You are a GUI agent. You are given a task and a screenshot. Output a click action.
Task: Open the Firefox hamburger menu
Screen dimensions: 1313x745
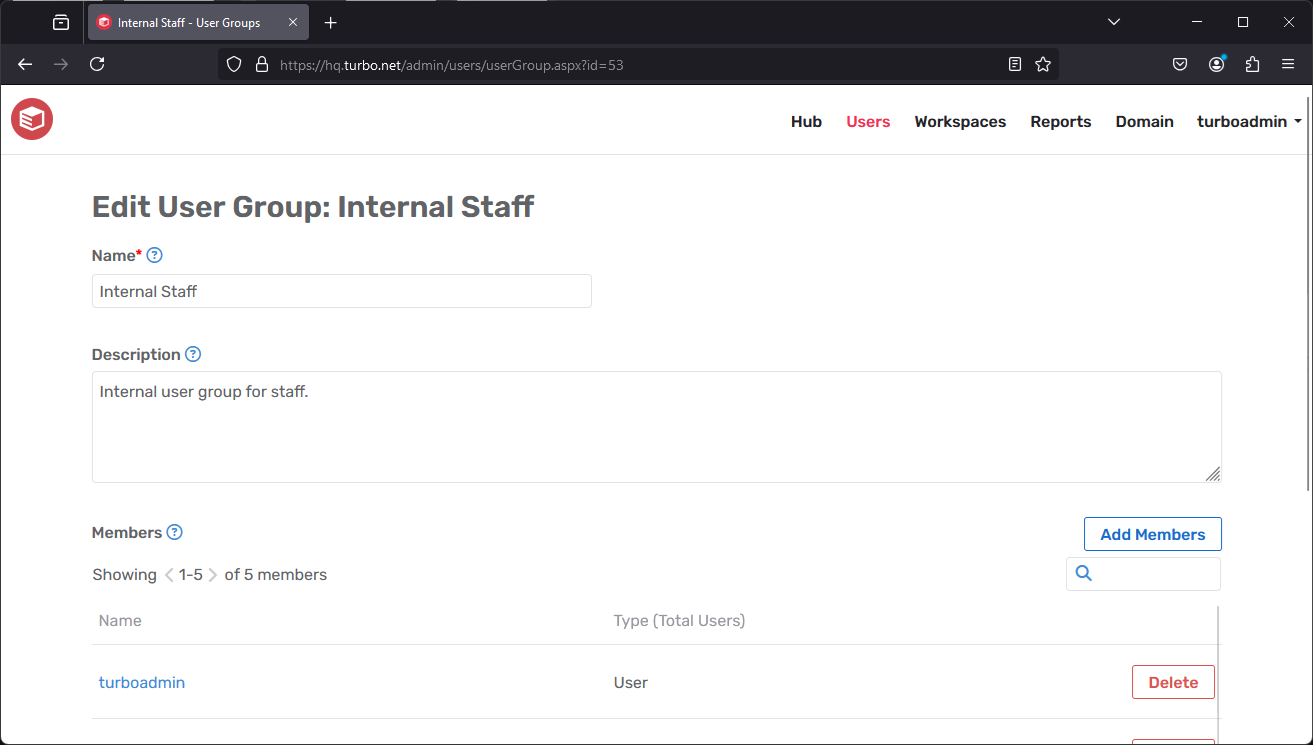pos(1288,63)
